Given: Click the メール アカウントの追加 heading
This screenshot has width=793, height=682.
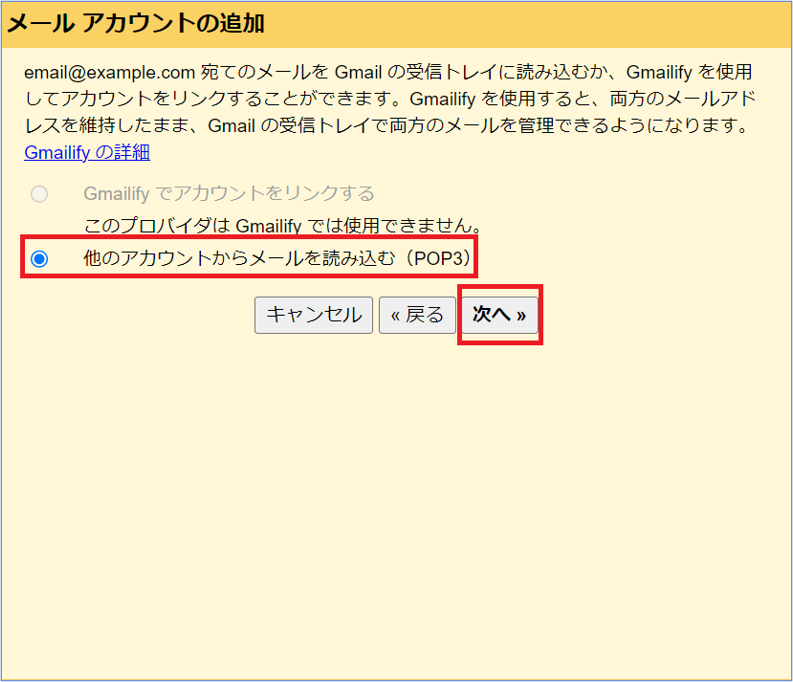Looking at the screenshot, I should (x=136, y=24).
